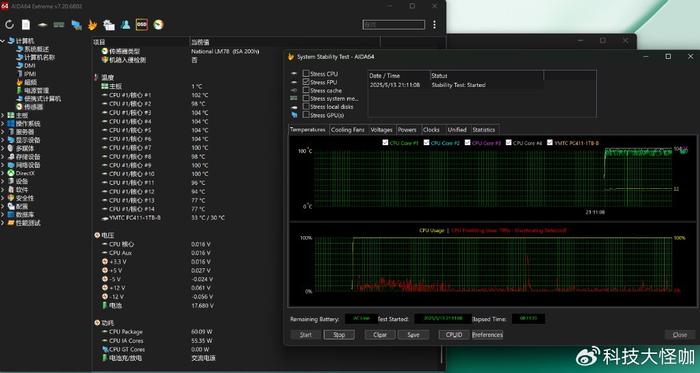Click the Clear button
The height and width of the screenshot is (373, 700).
(x=380, y=335)
